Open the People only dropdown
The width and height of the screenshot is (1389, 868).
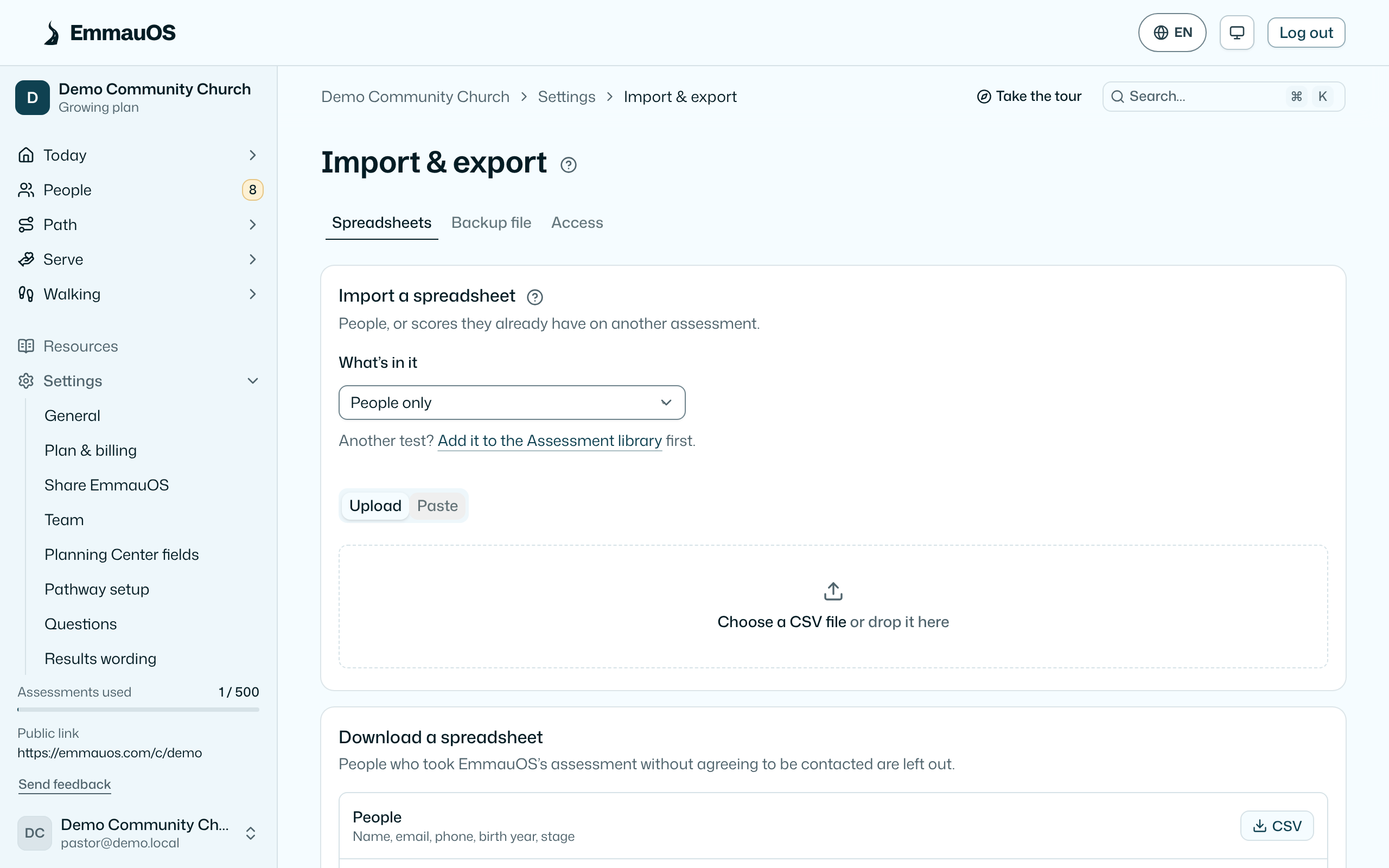[512, 403]
